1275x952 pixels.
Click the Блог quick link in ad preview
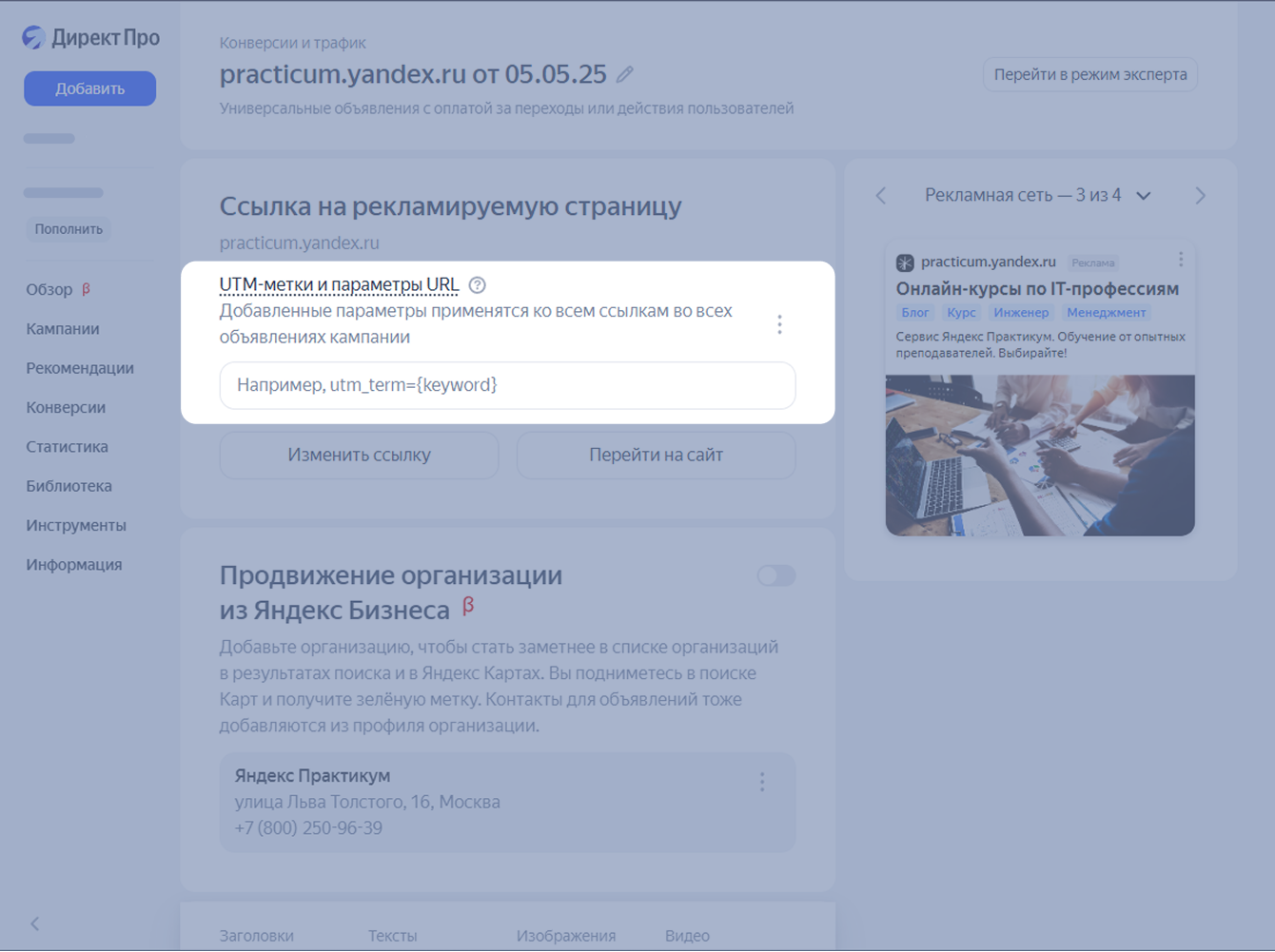point(915,312)
